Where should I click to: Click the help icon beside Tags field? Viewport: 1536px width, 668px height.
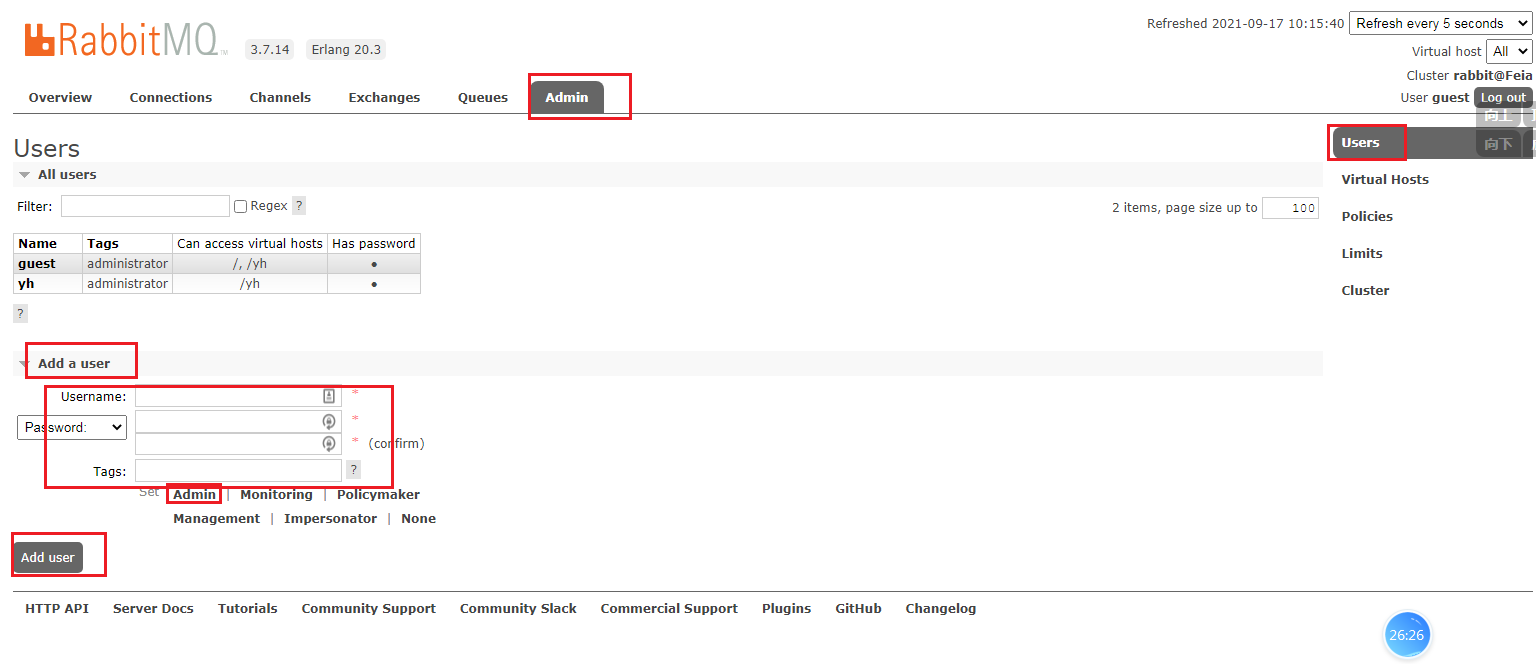point(353,469)
